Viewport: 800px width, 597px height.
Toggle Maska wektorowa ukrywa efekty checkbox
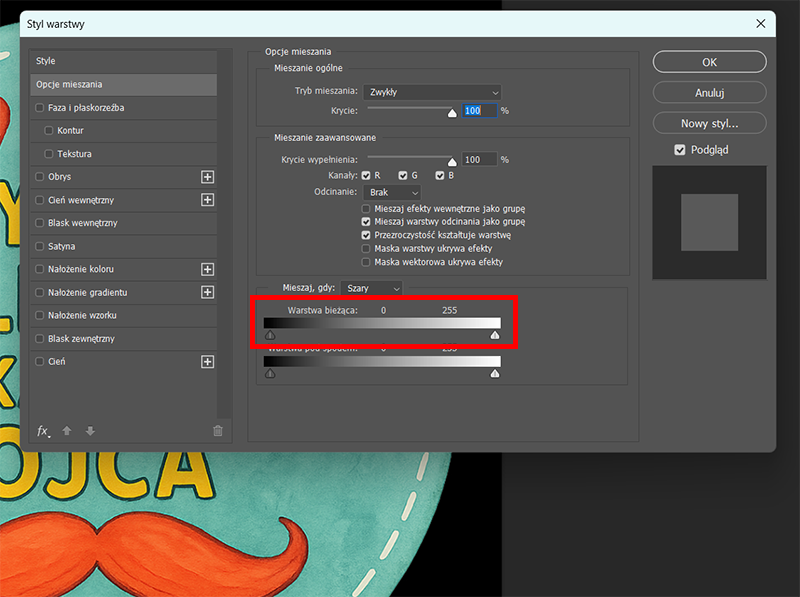point(366,262)
